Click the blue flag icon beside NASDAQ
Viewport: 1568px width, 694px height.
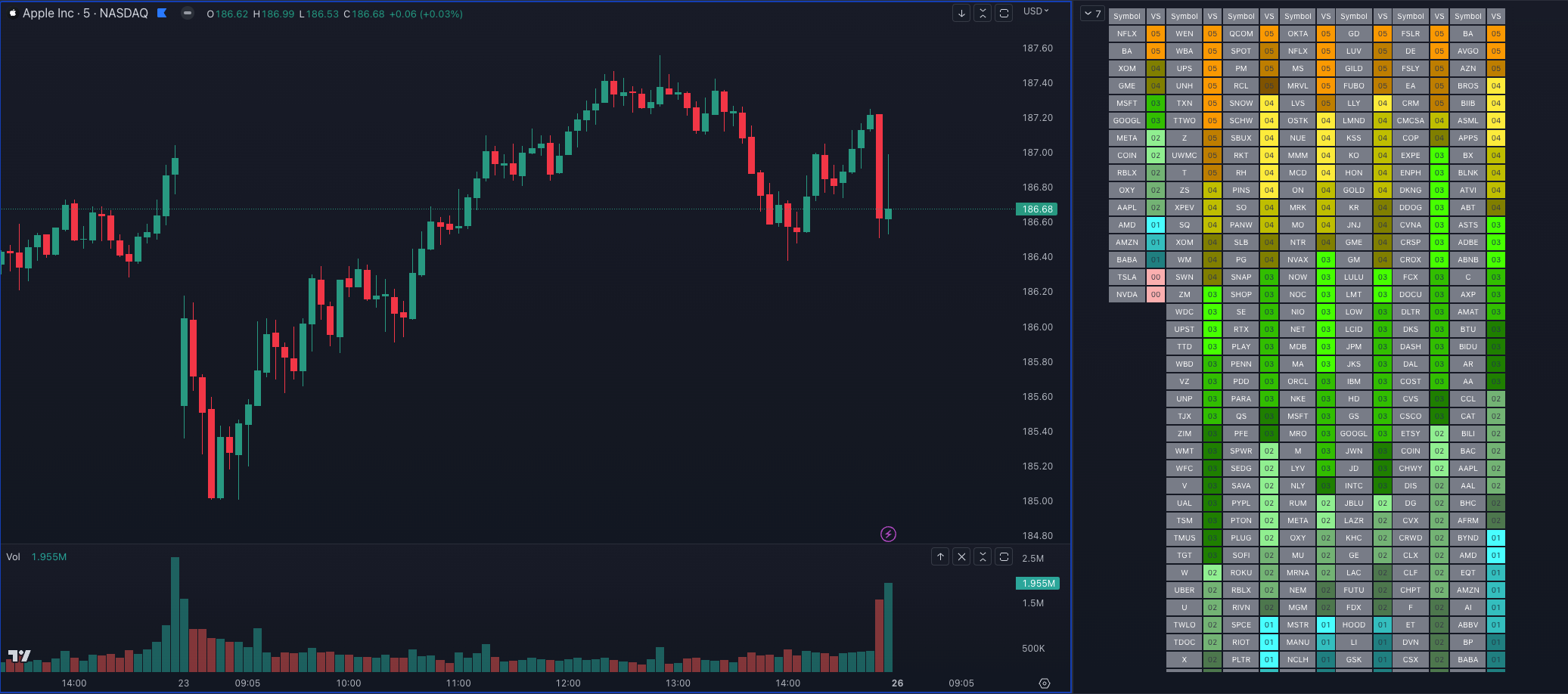pos(161,13)
